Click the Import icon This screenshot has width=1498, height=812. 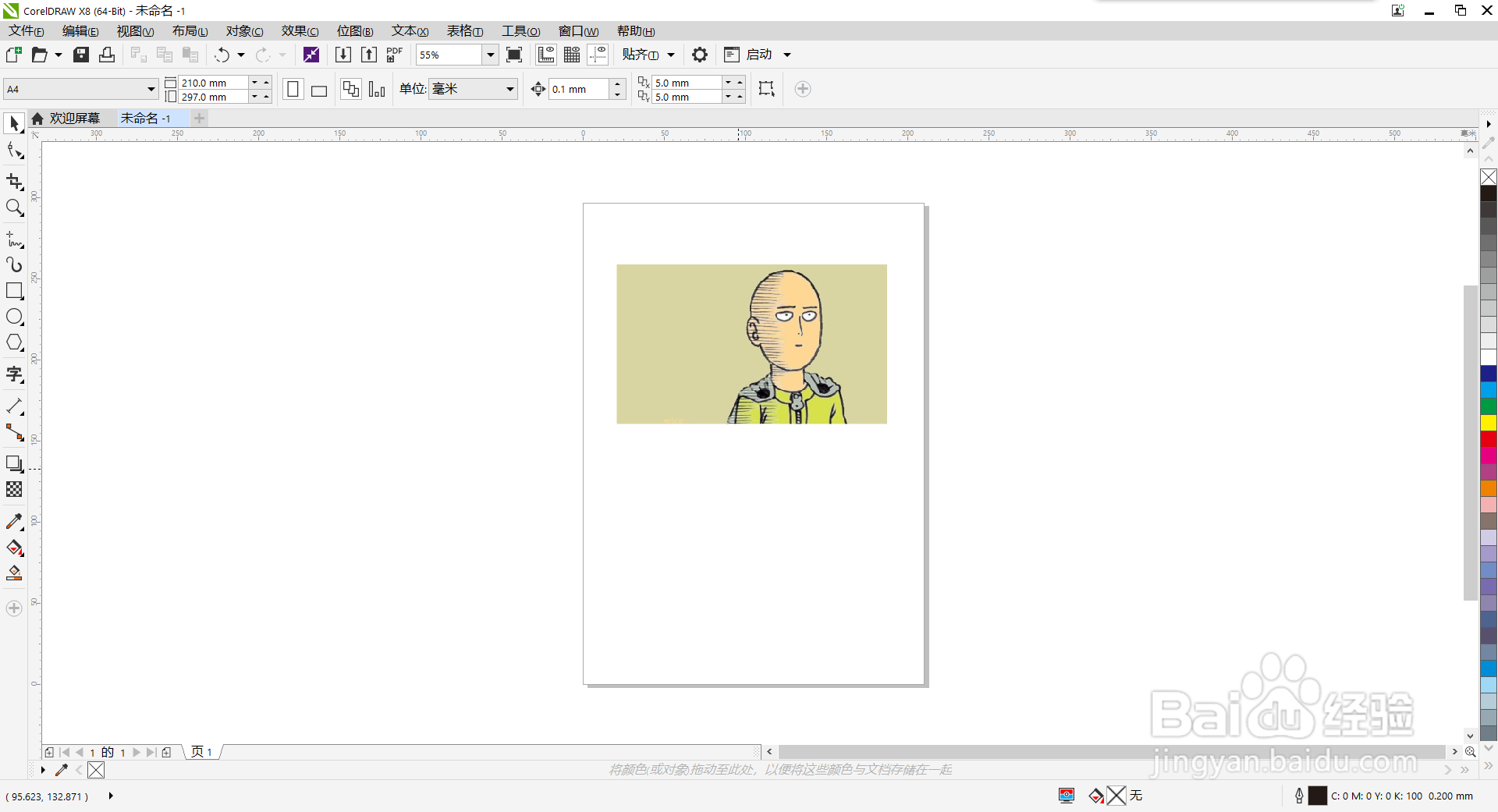[x=343, y=55]
